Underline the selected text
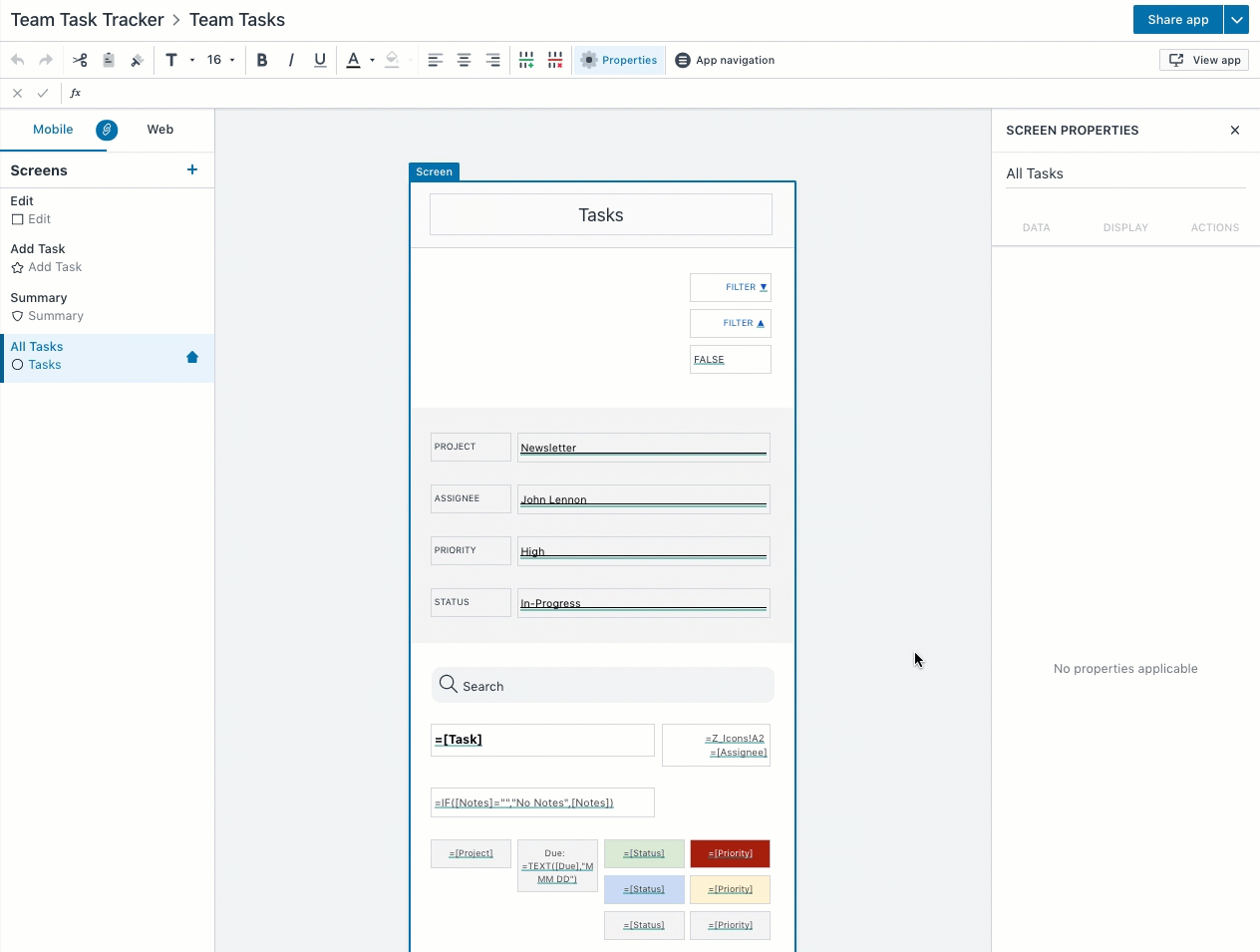The image size is (1260, 952). pos(320,60)
